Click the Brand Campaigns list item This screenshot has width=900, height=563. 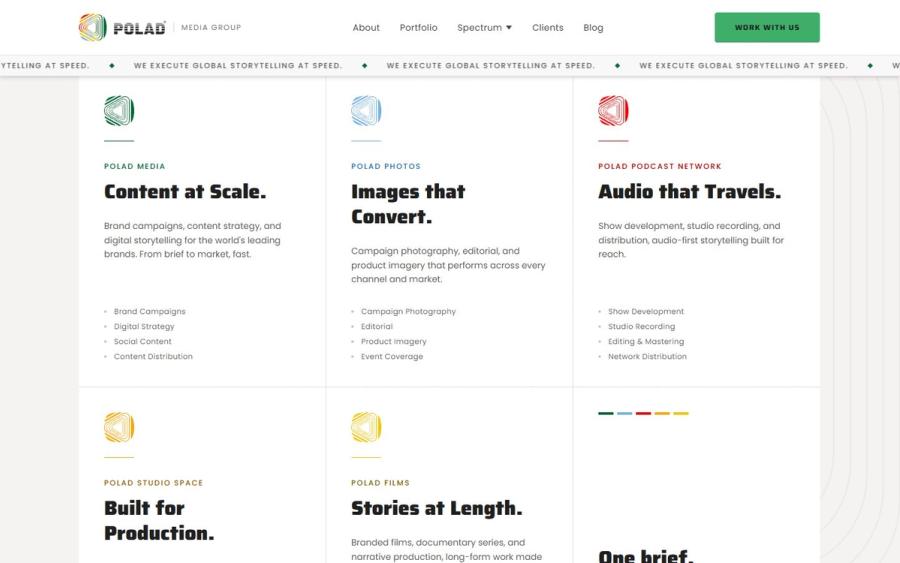tap(149, 312)
